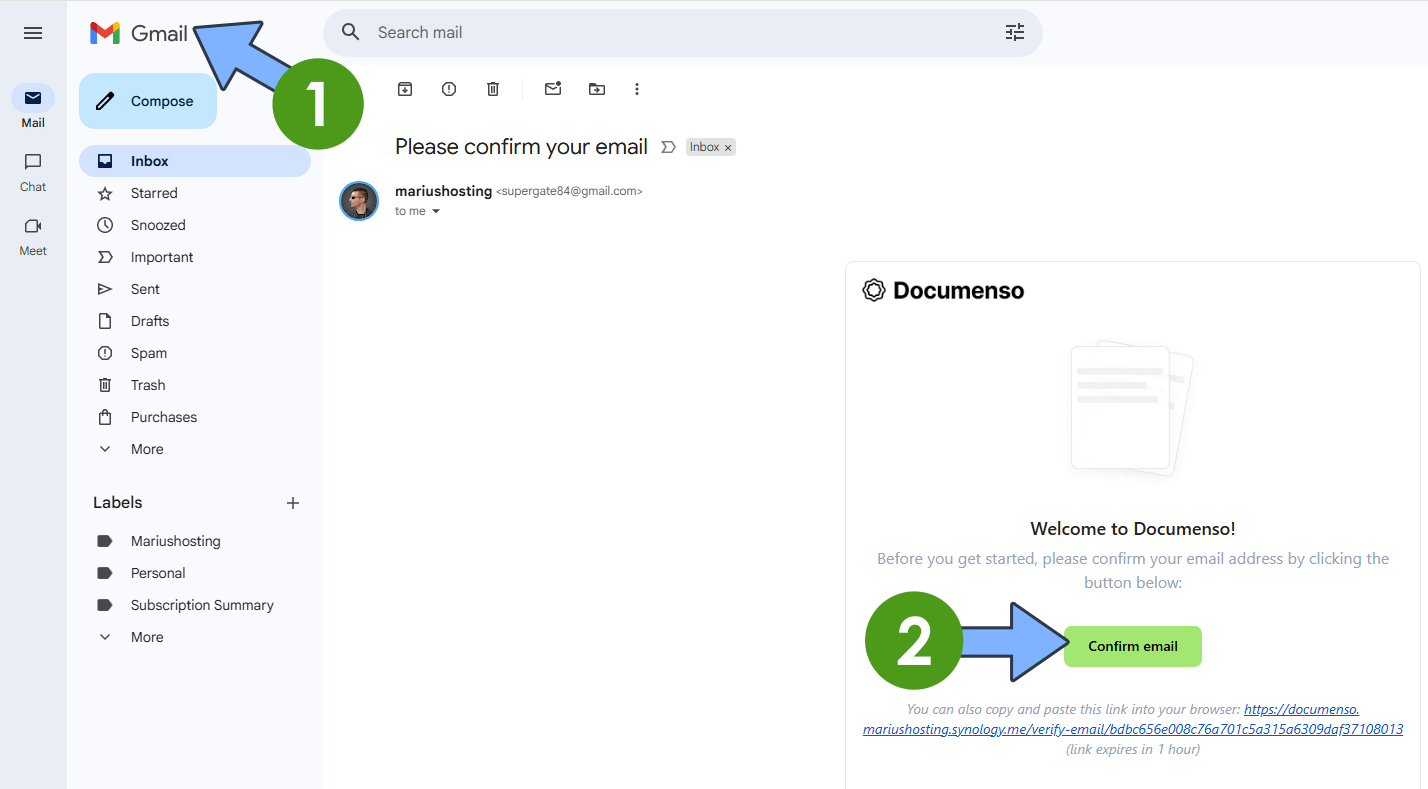Switch to the Chat tab

coord(33,171)
